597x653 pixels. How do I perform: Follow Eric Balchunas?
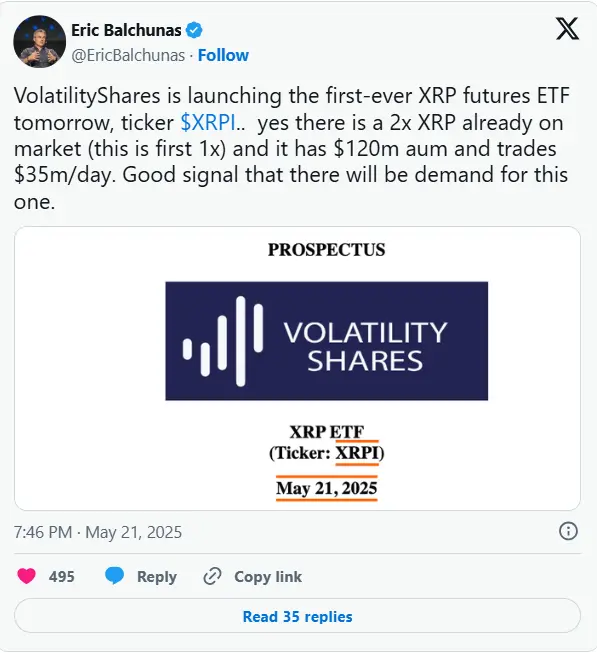[x=223, y=55]
